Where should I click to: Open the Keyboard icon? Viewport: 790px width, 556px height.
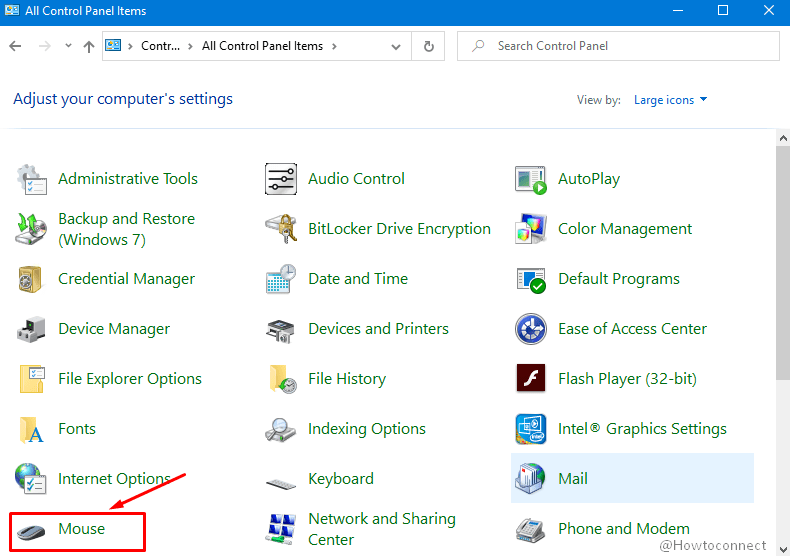tap(281, 484)
